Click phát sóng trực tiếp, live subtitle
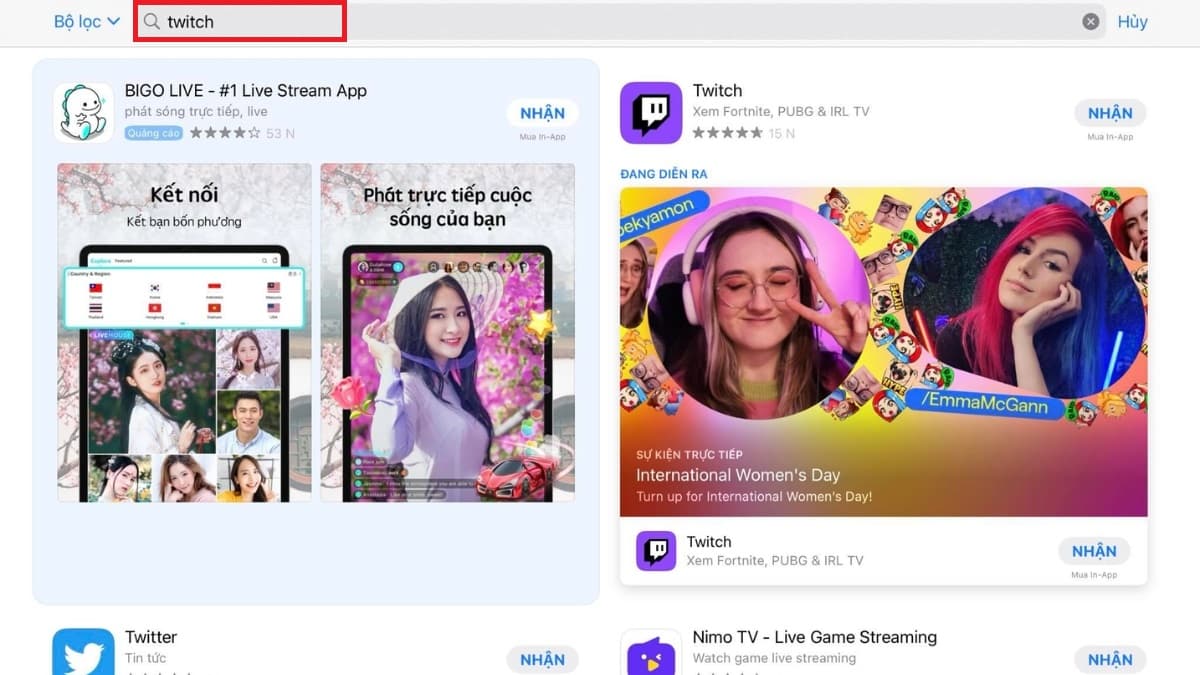The width and height of the screenshot is (1200, 675). [x=196, y=111]
